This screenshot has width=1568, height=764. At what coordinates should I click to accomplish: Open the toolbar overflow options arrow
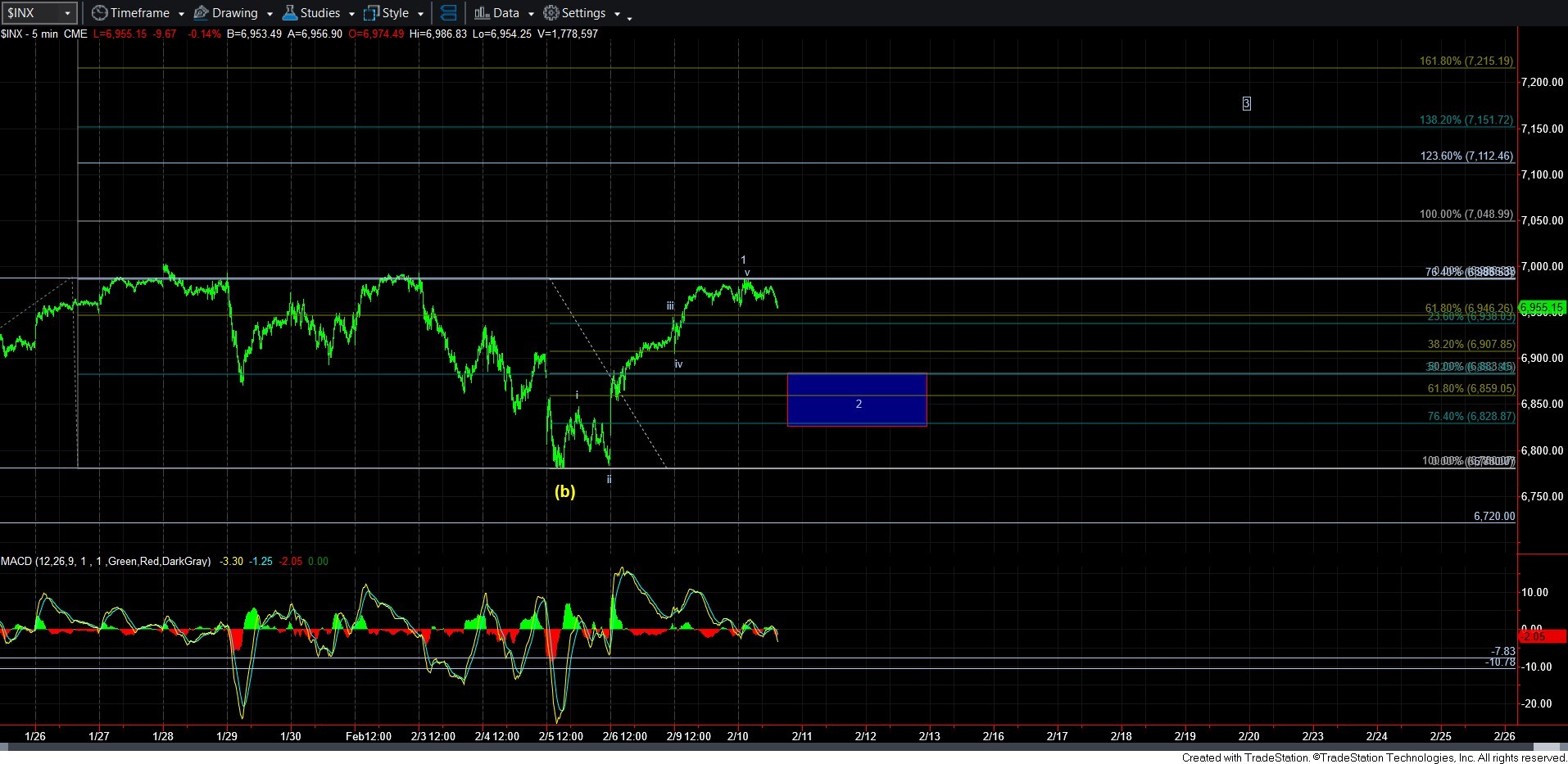(x=629, y=16)
